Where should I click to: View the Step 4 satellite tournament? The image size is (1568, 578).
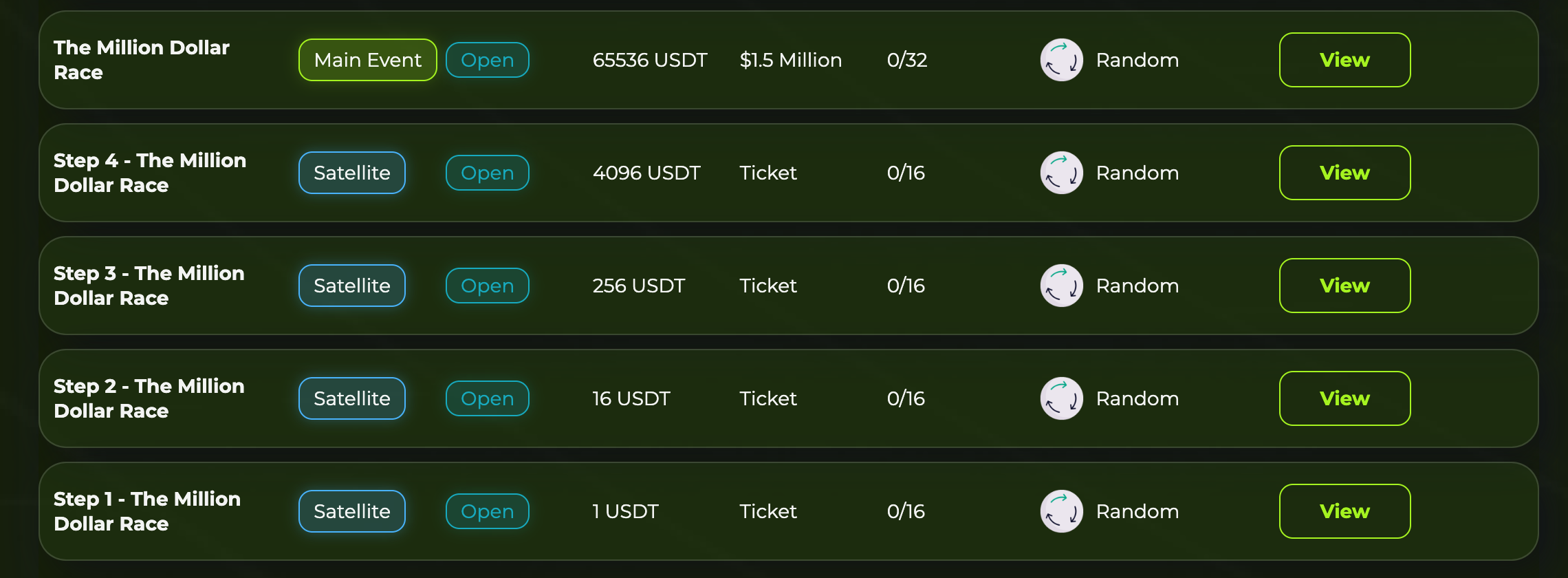click(1344, 173)
